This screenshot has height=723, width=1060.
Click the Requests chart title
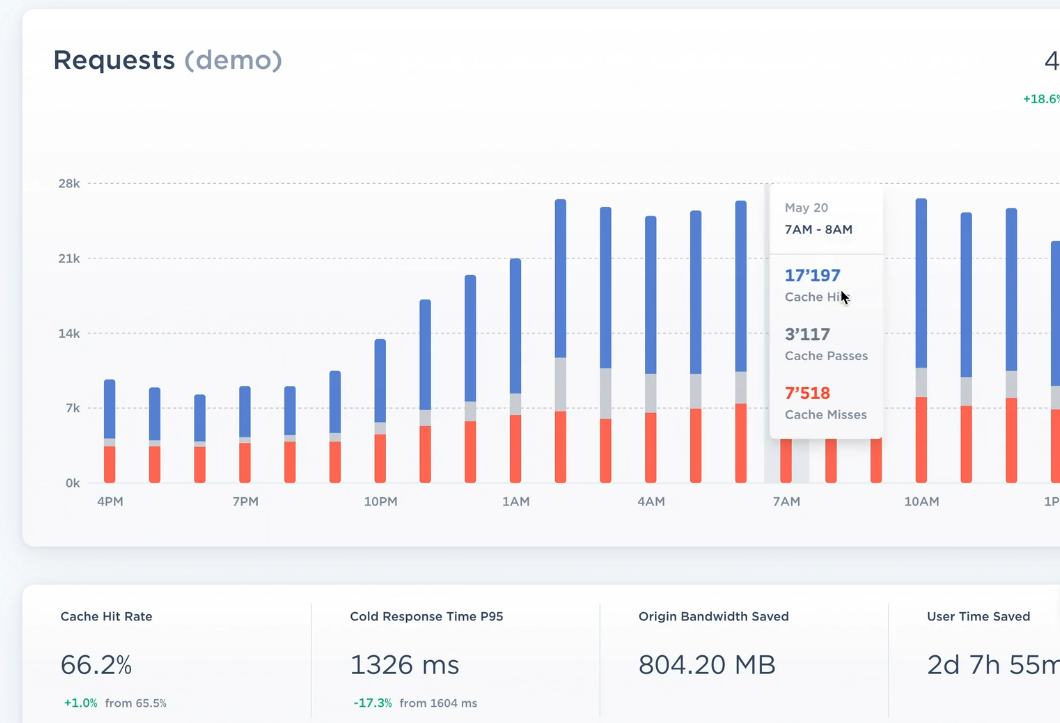[115, 60]
